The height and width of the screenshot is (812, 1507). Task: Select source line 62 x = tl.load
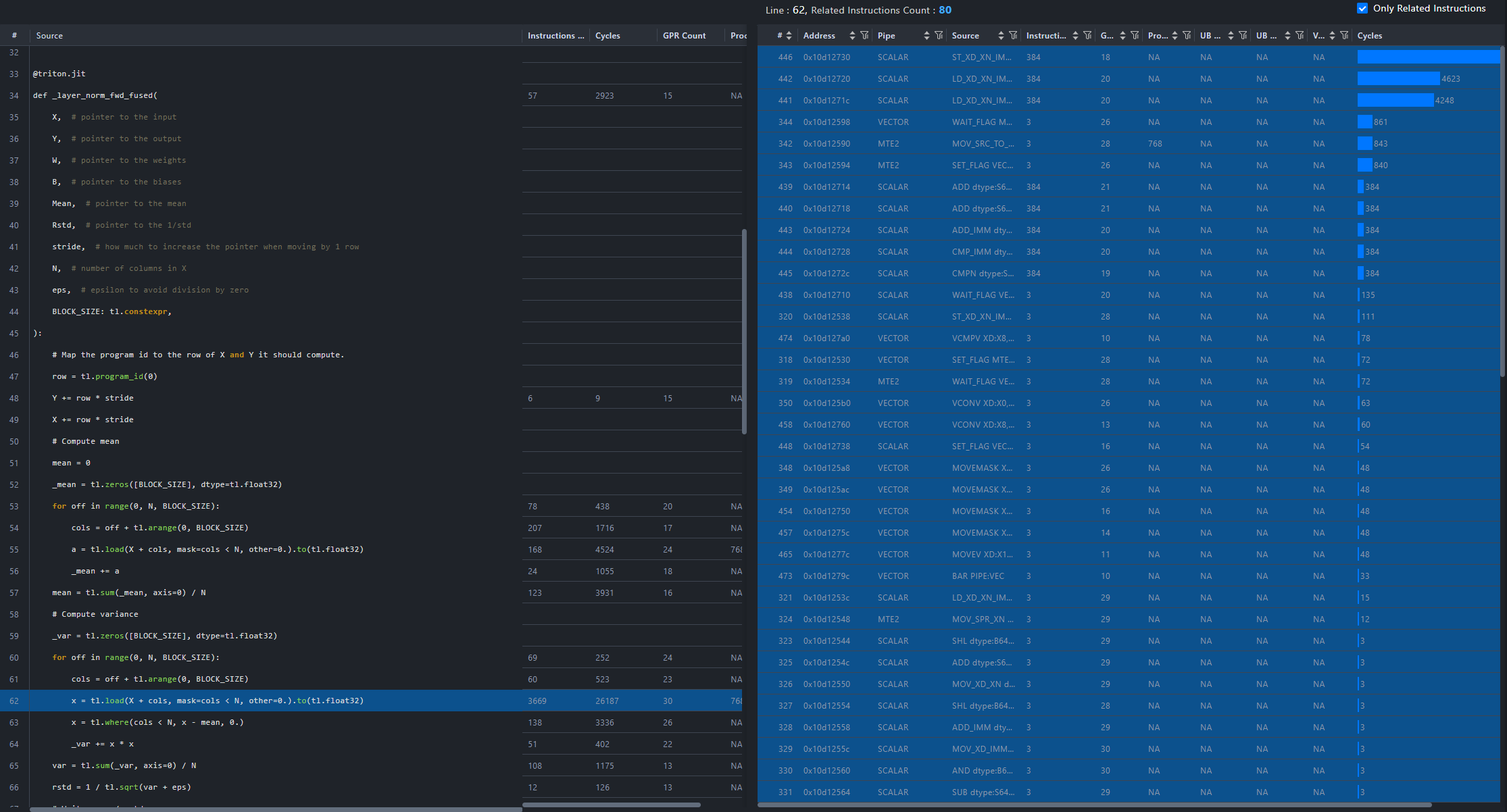[371, 701]
